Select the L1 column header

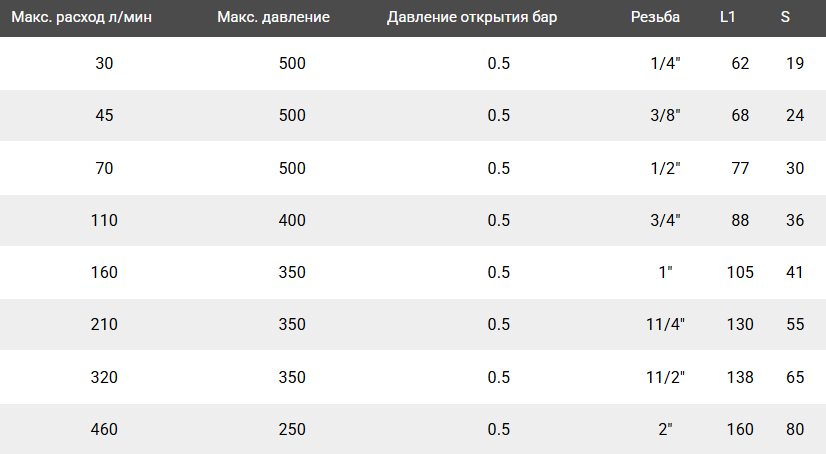728,18
